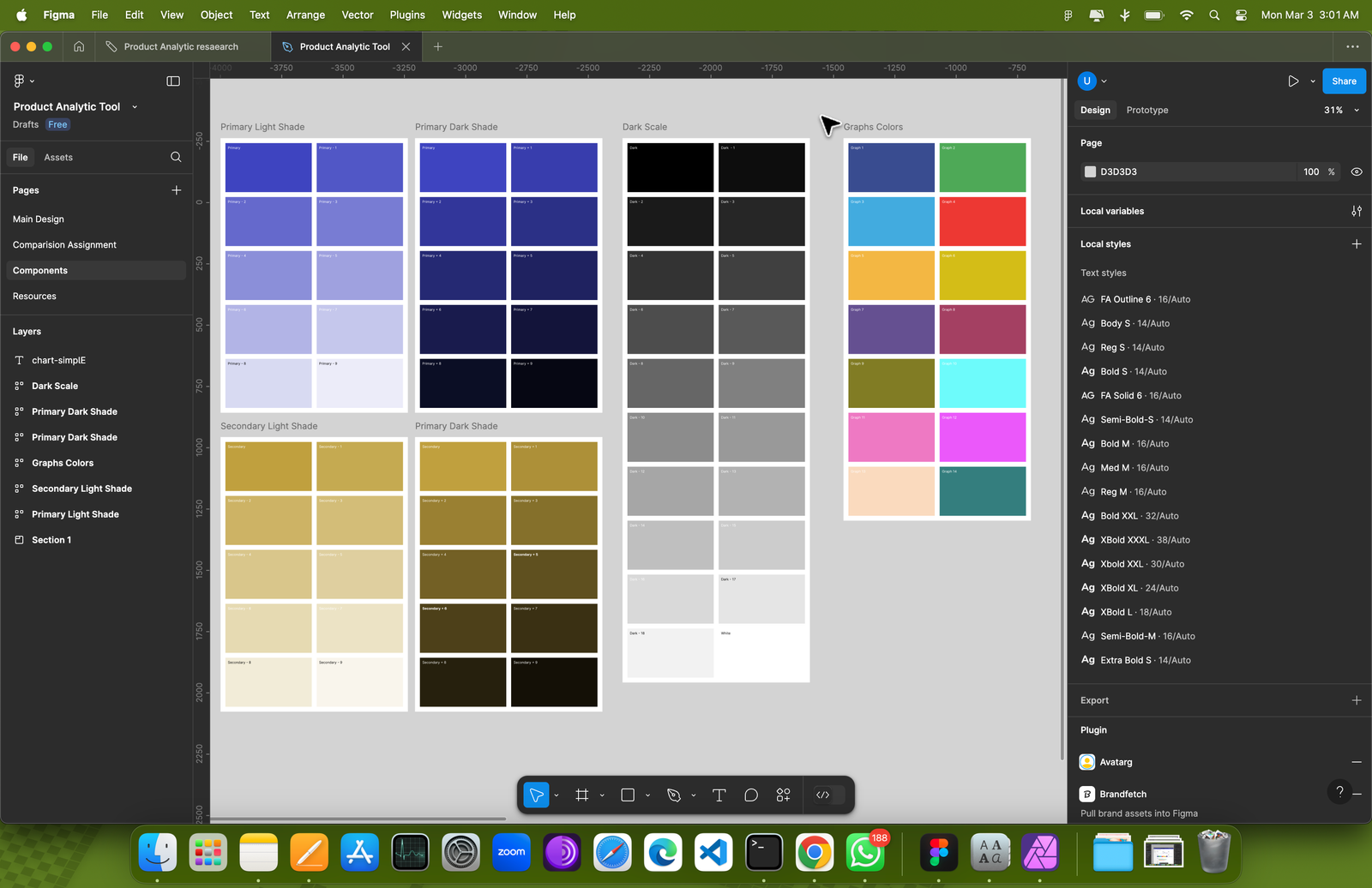Select the Frame tool in bottom toolbar
This screenshot has height=888, width=1372.
pos(581,795)
